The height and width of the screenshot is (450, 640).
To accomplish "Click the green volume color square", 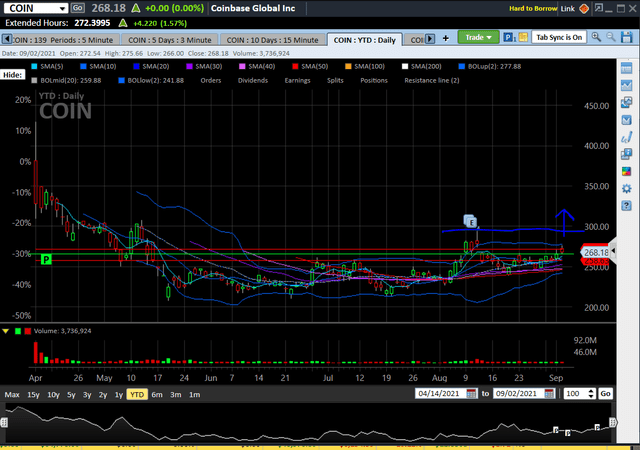I will tap(18, 331).
